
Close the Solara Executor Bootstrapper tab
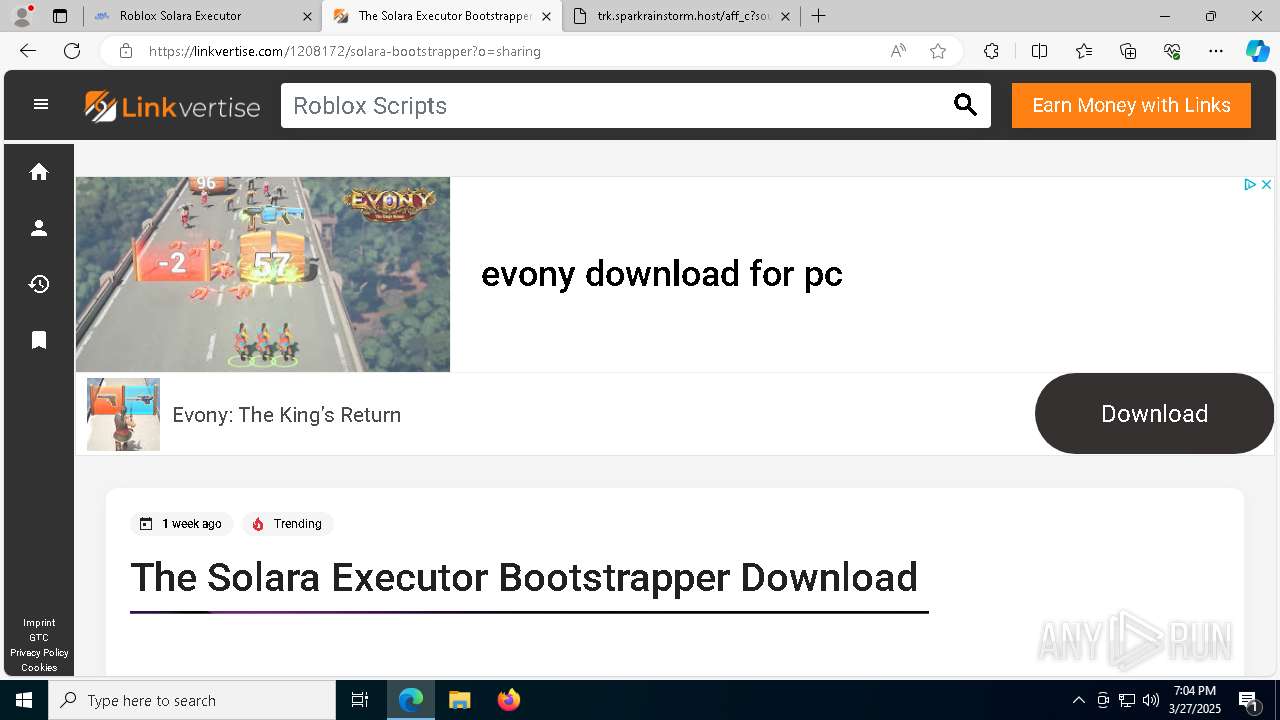(546, 16)
